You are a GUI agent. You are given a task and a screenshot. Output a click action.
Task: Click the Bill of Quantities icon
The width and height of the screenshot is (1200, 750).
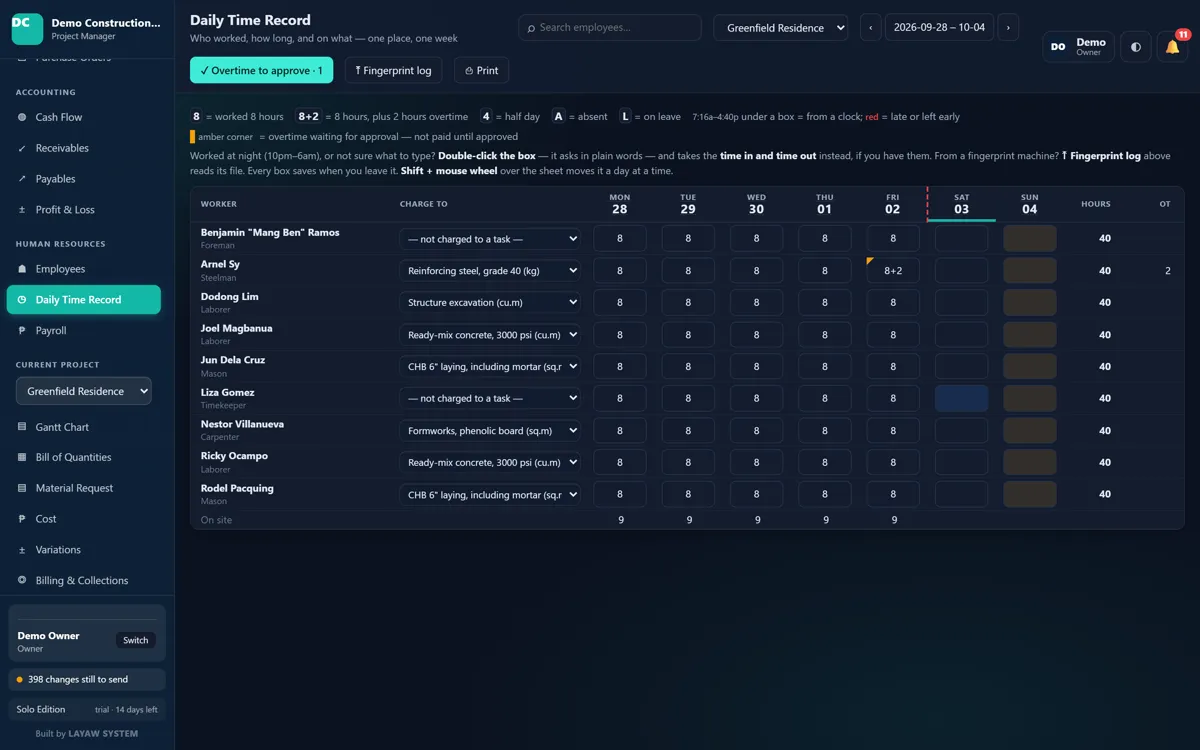pos(22,458)
